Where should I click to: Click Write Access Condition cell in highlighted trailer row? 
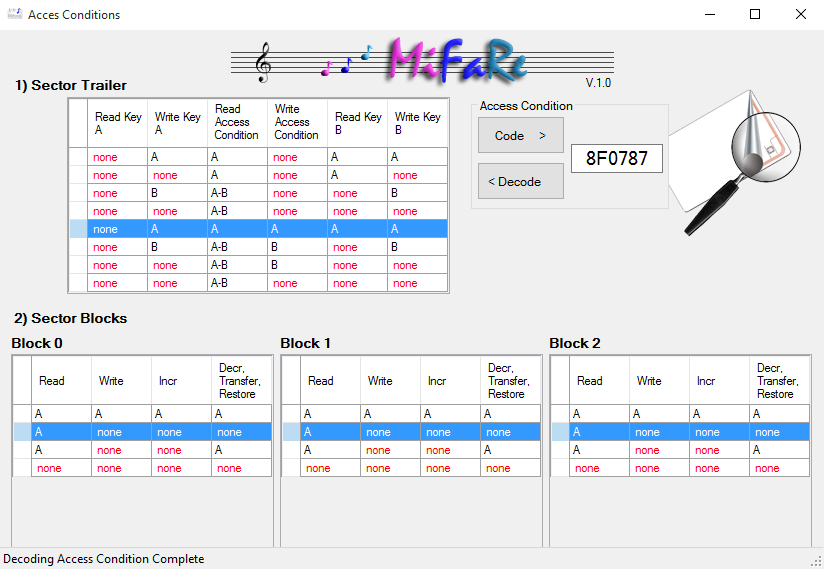point(297,229)
